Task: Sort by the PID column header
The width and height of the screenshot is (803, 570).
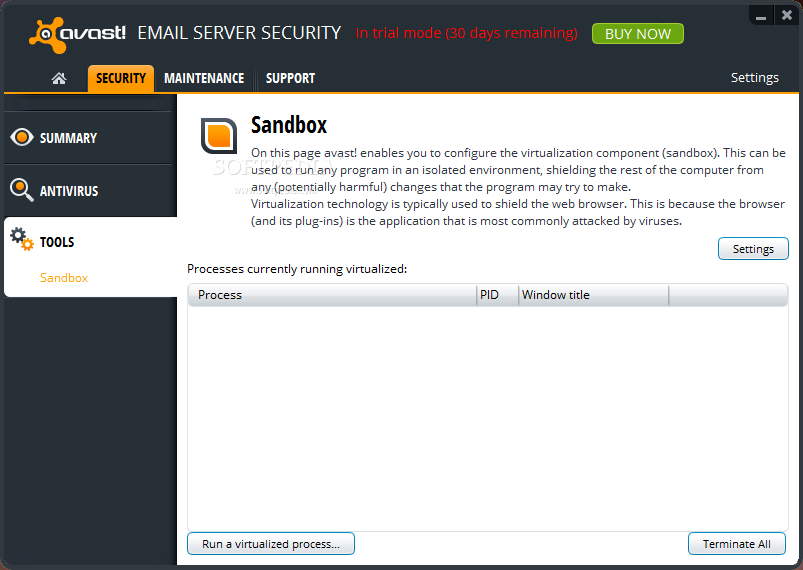Action: click(497, 295)
